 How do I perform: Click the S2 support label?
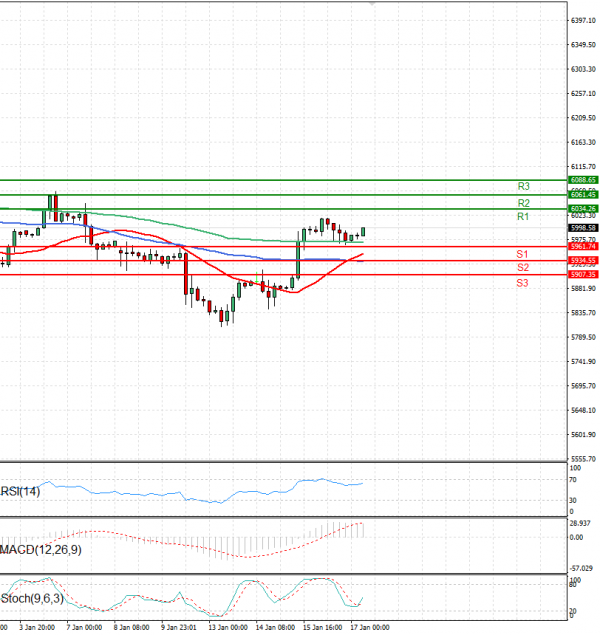pos(522,268)
